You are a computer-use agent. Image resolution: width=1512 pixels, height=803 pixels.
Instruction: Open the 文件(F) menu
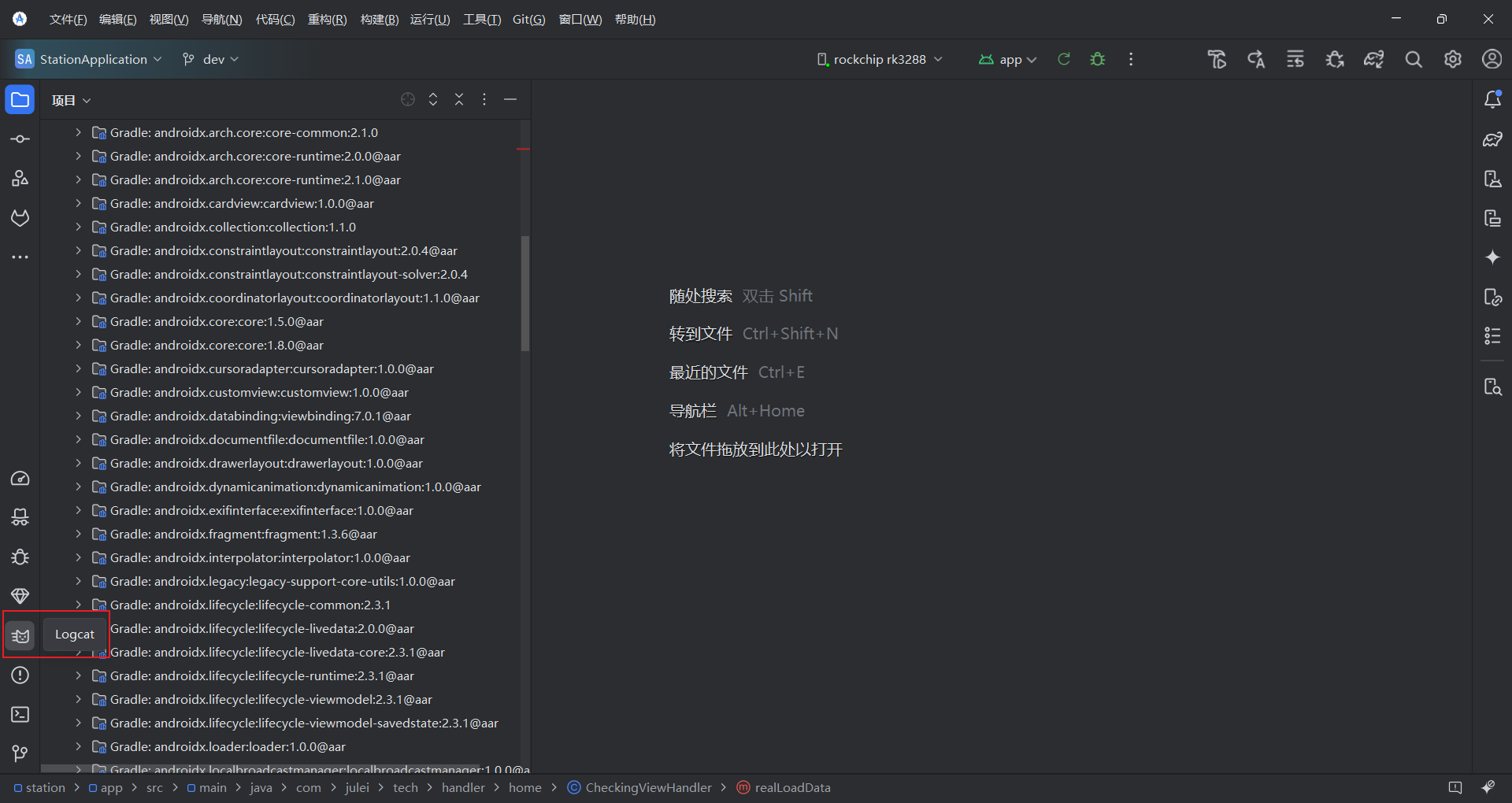[68, 20]
